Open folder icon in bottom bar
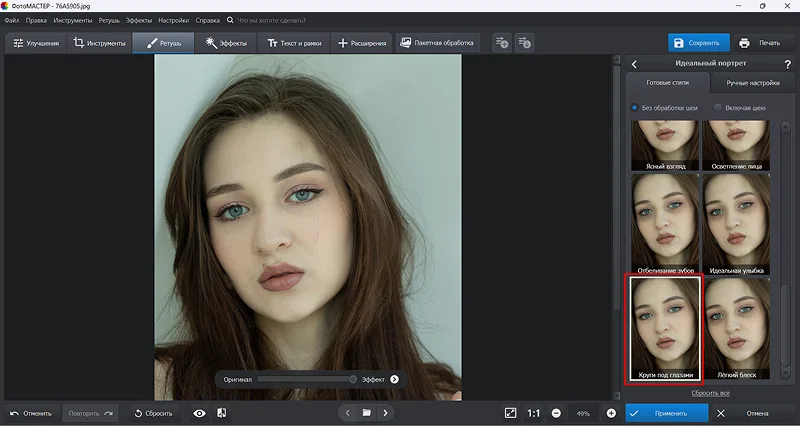This screenshot has height=426, width=800. coord(366,413)
